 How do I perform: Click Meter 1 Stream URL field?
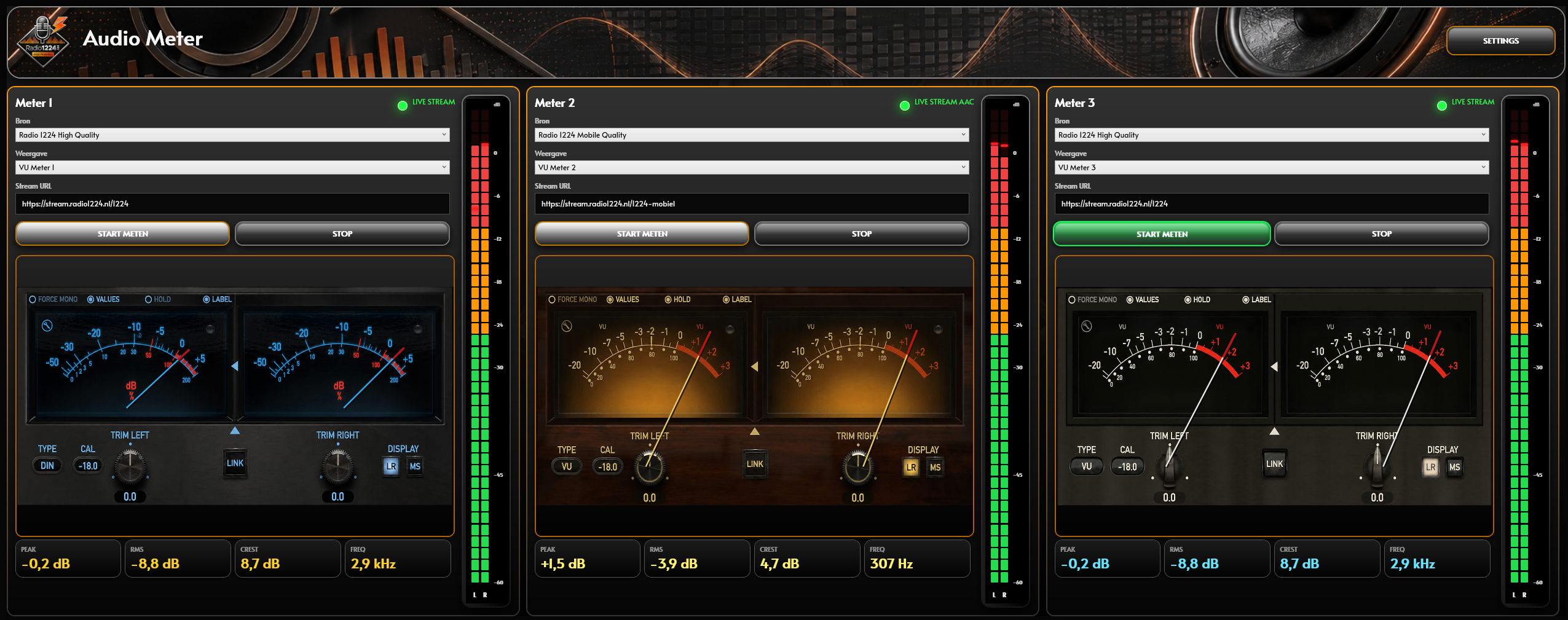point(232,203)
